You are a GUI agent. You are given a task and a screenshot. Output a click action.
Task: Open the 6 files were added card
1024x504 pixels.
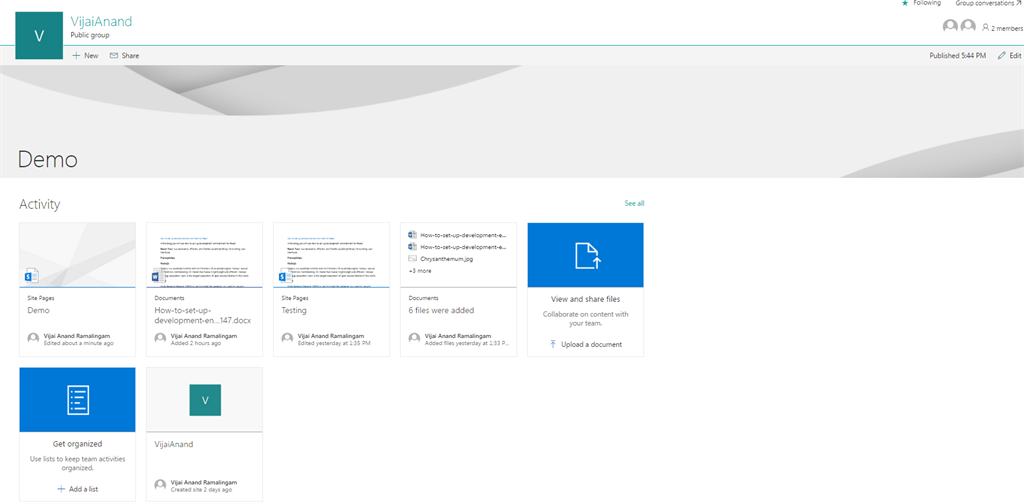[x=441, y=310]
